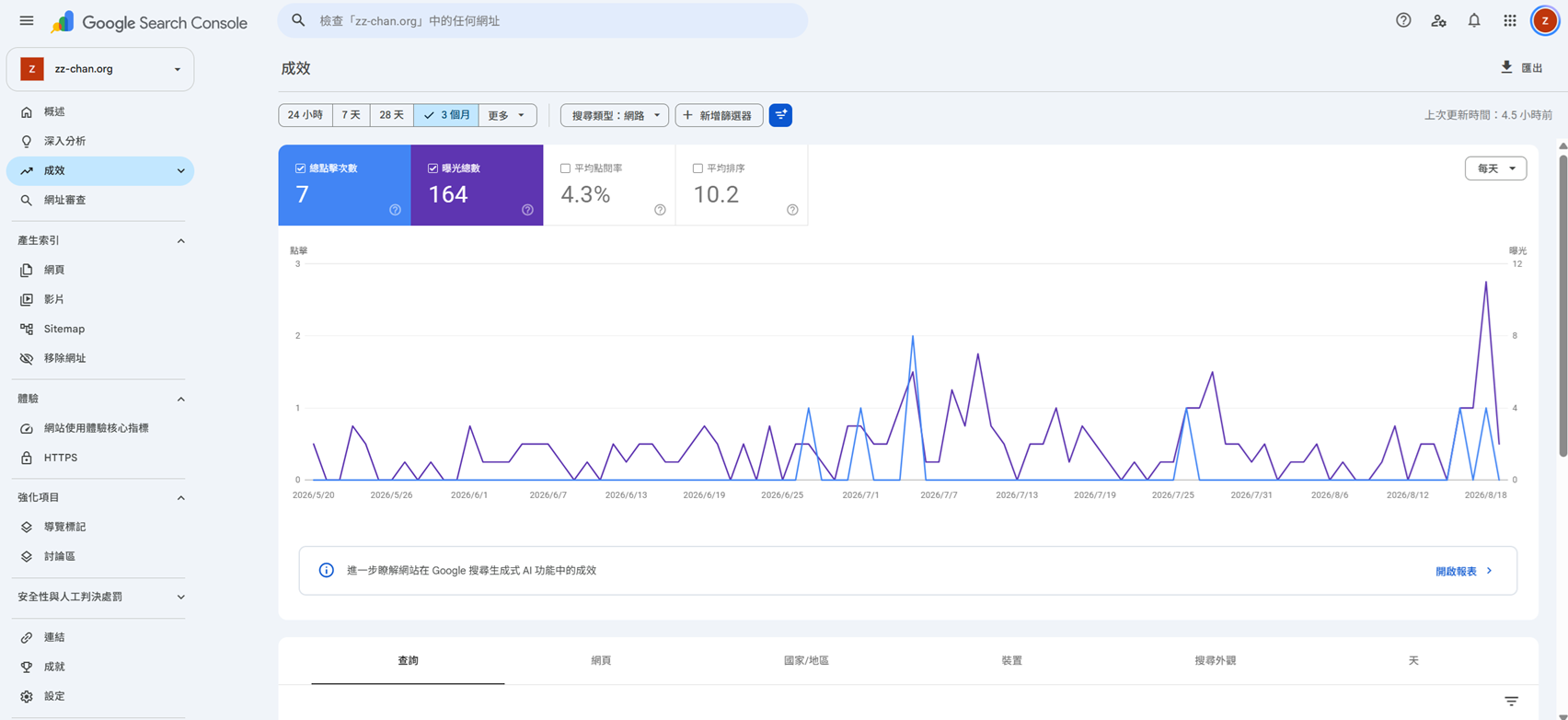Open the 更多 date range dropdown
This screenshot has width=1568, height=720.
coord(507,115)
